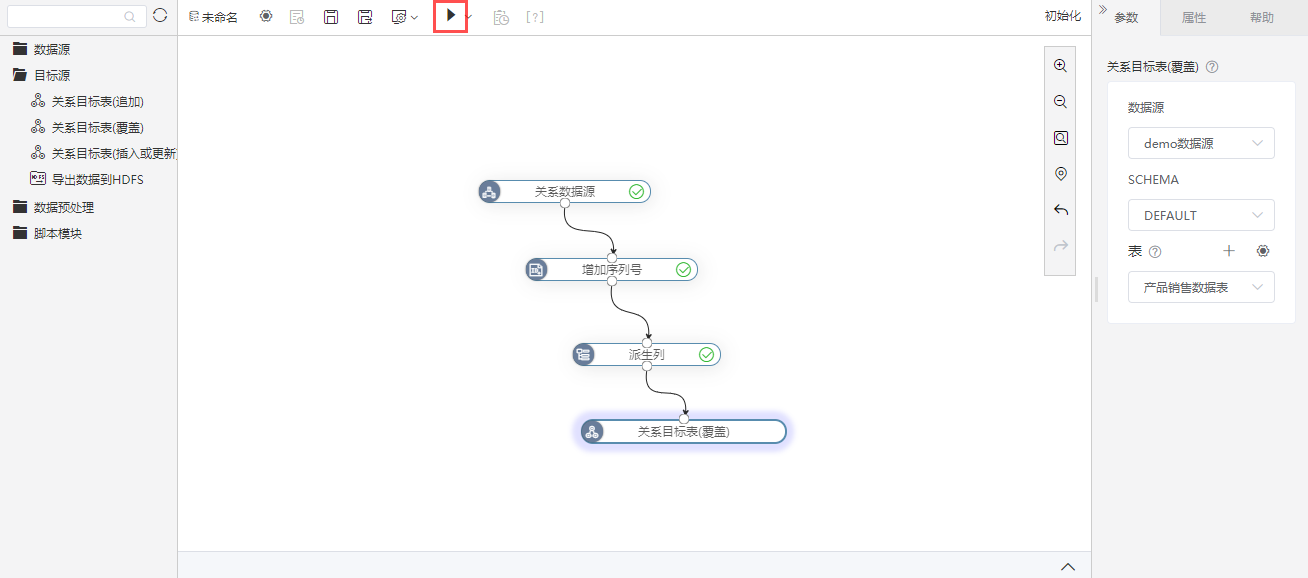Image resolution: width=1308 pixels, height=578 pixels.
Task: Run the workflow with the play button
Action: coord(451,16)
